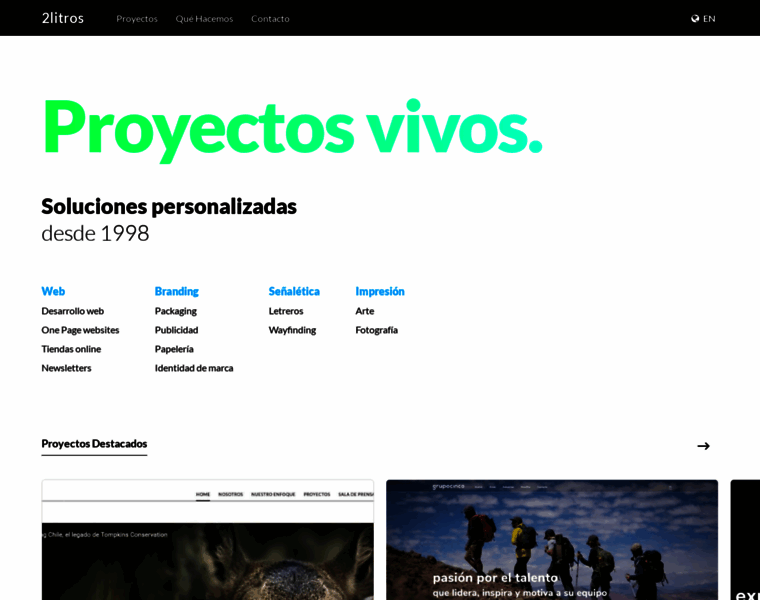The image size is (760, 600).
Task: Open the Señalética category heading
Action: coord(294,291)
